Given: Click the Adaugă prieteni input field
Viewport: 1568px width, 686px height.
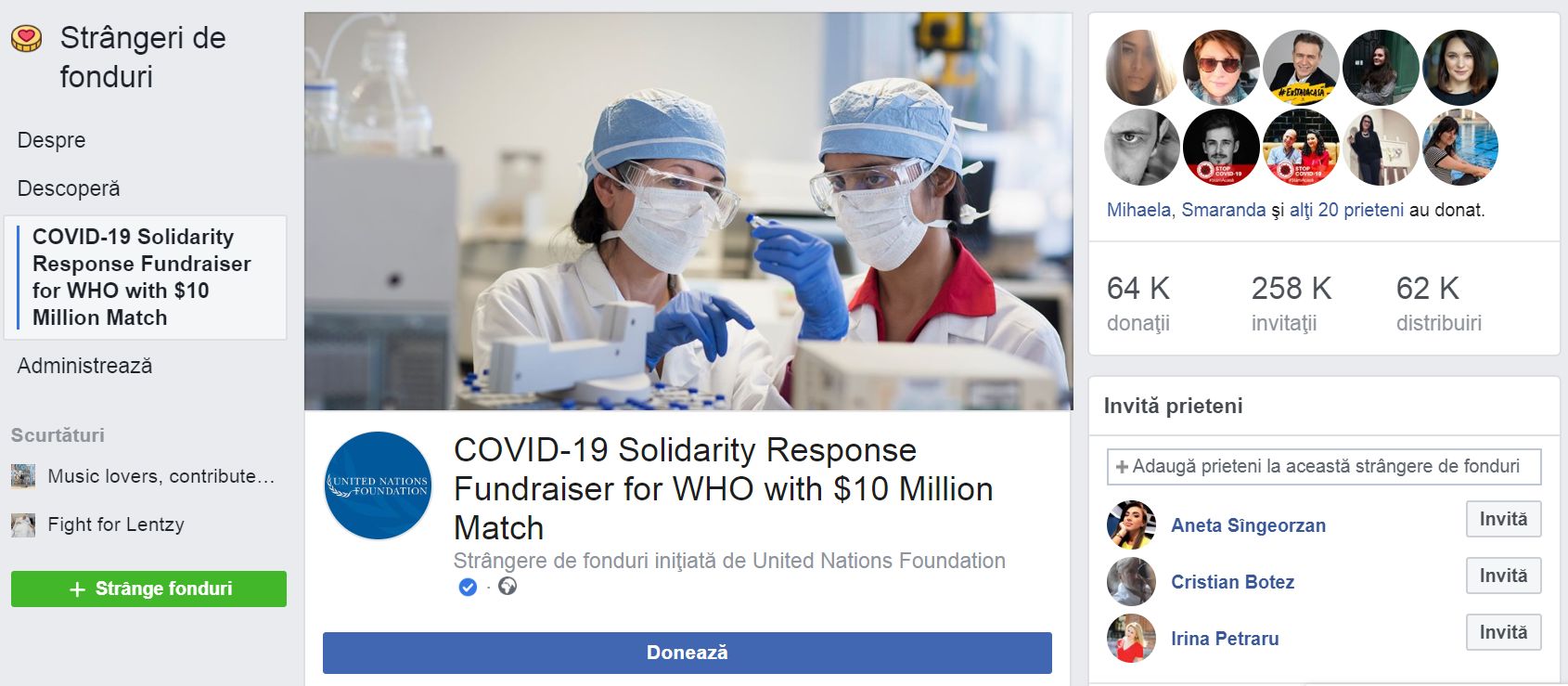Looking at the screenshot, I should click(x=1324, y=466).
